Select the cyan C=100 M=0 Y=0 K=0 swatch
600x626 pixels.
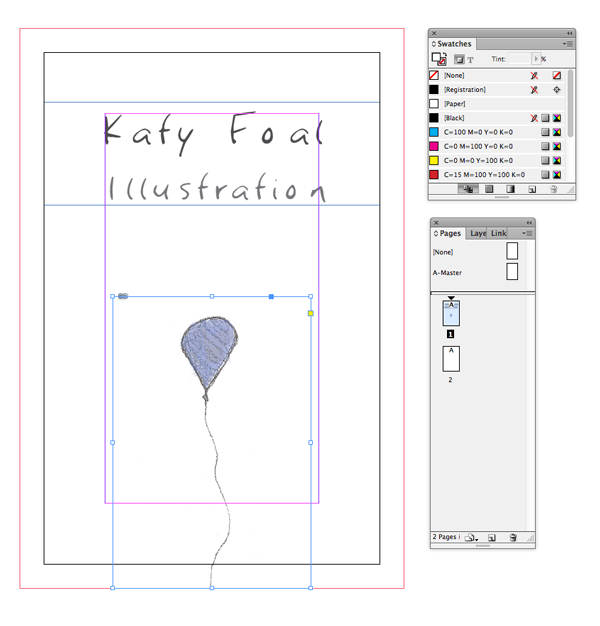coord(497,132)
